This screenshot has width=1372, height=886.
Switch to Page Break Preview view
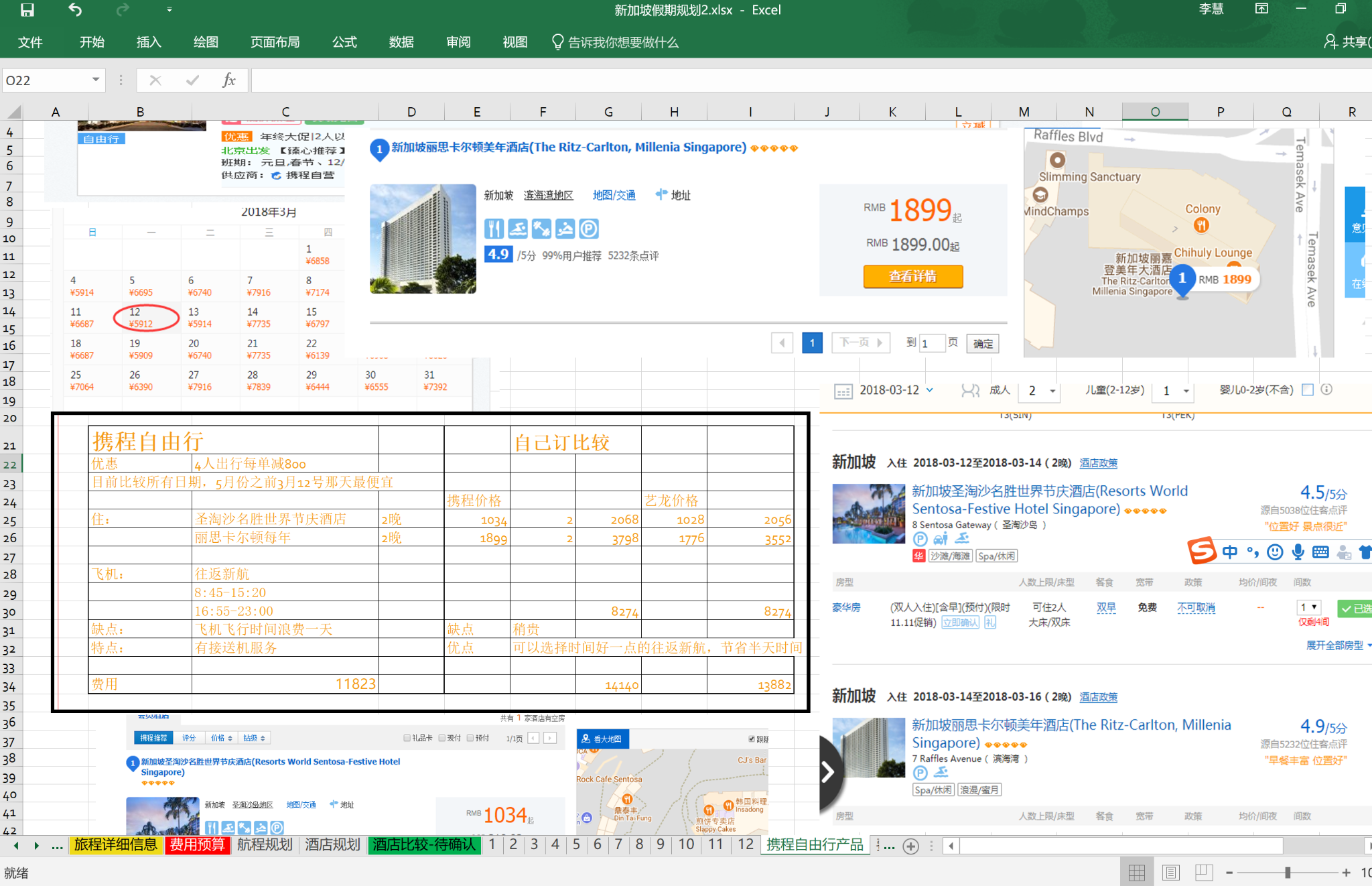point(1204,873)
